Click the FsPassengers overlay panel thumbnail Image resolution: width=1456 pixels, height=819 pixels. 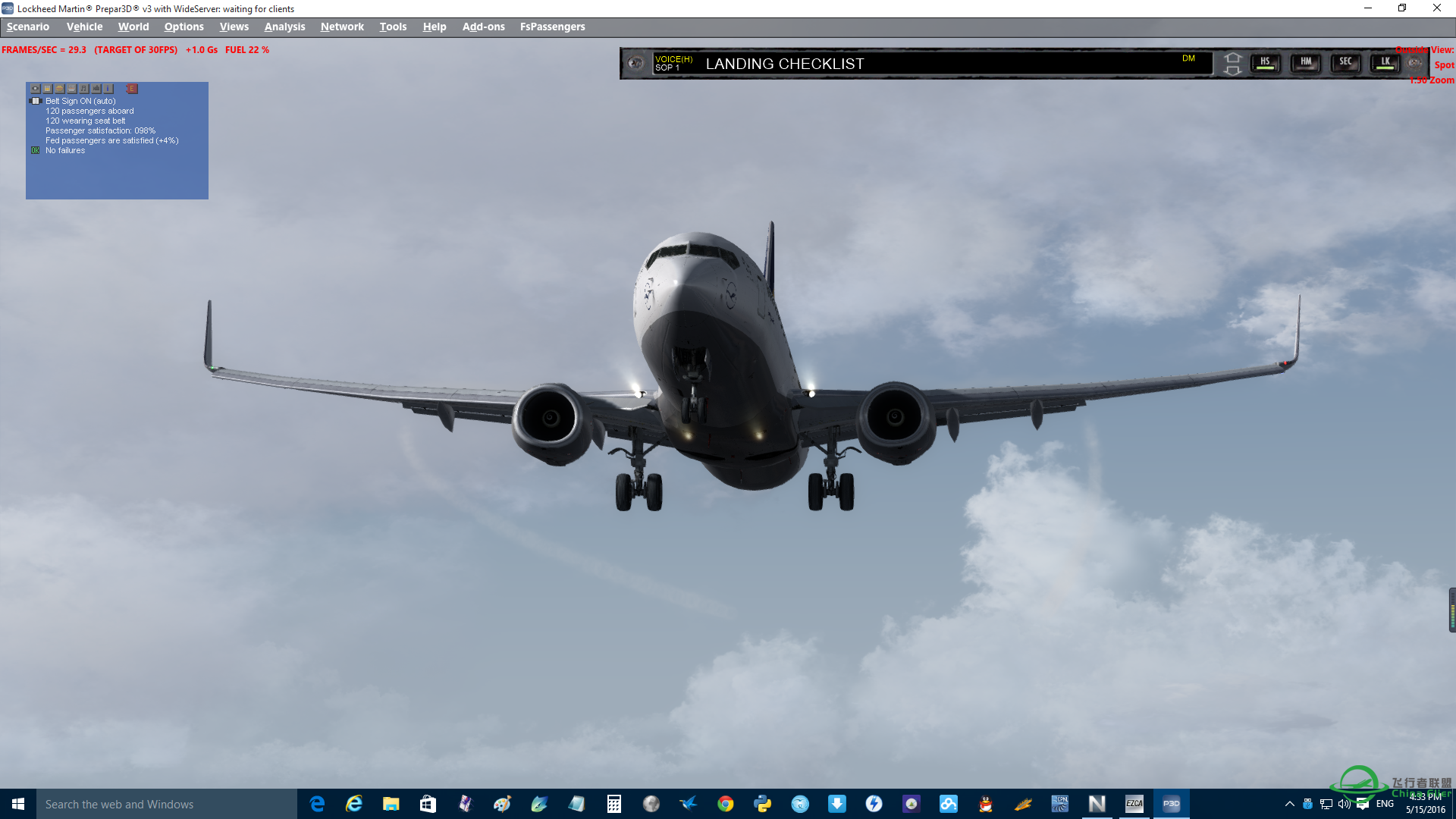click(35, 88)
